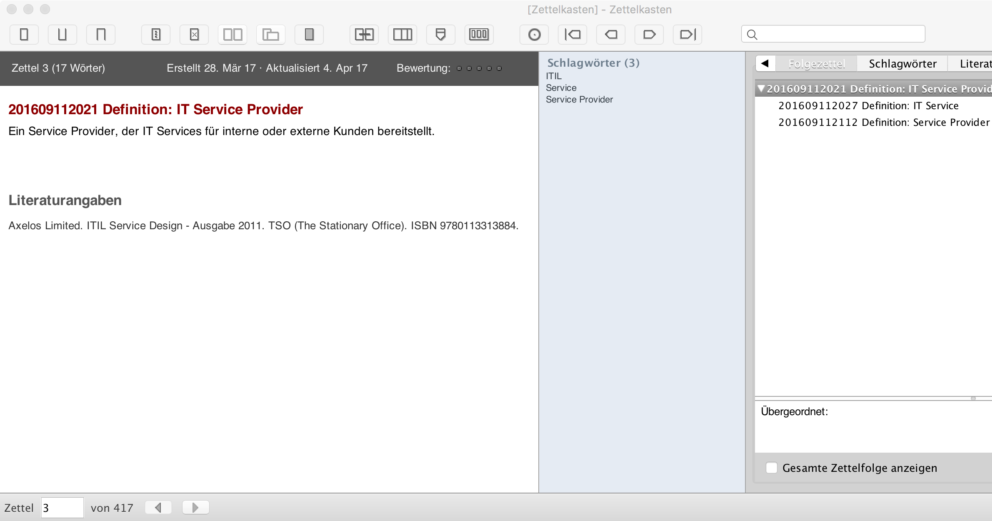Show the previous Zettel via the bottom left arrow
992x521 pixels.
[x=158, y=507]
